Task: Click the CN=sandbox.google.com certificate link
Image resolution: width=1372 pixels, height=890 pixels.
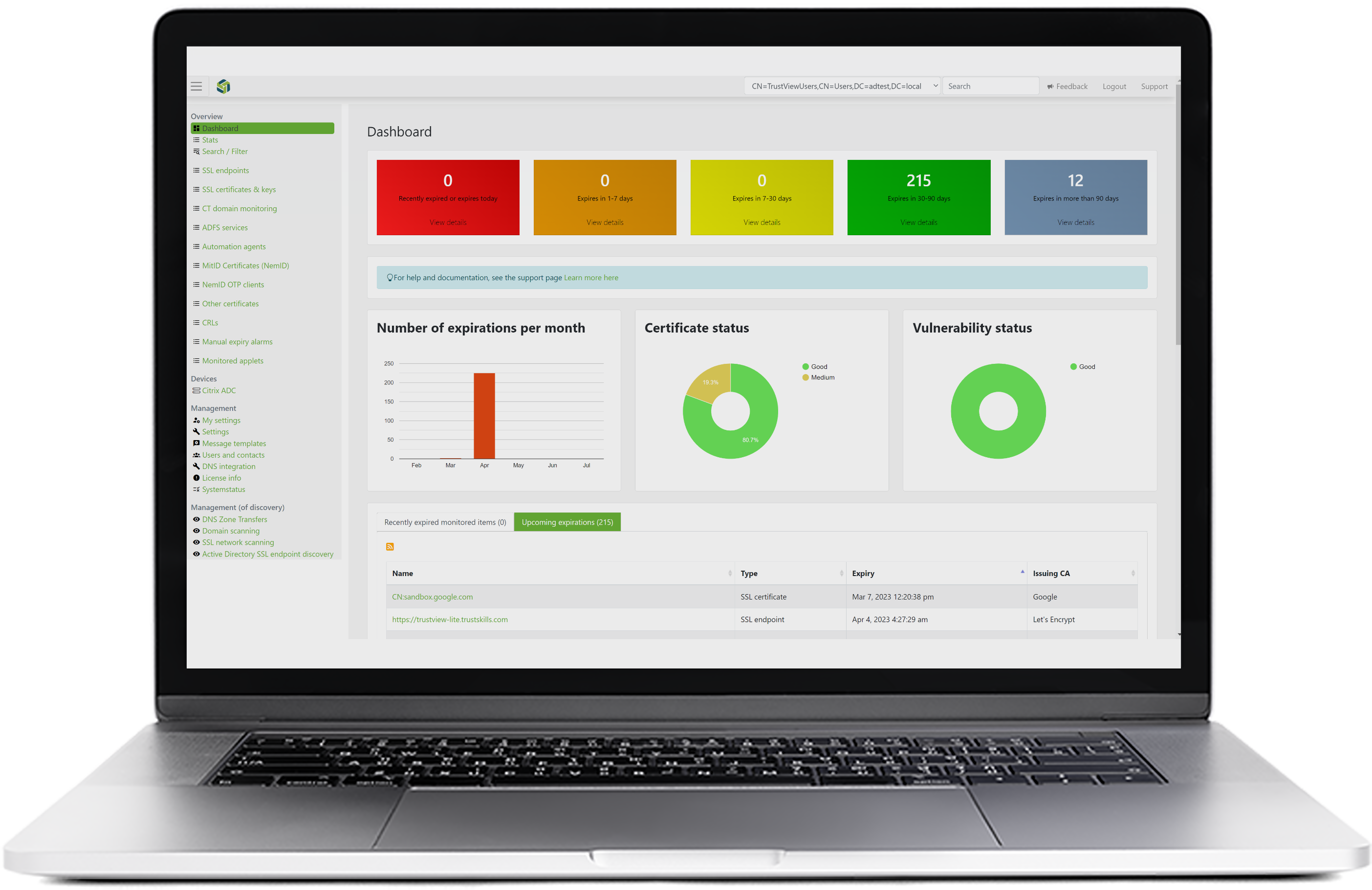Action: coord(432,596)
